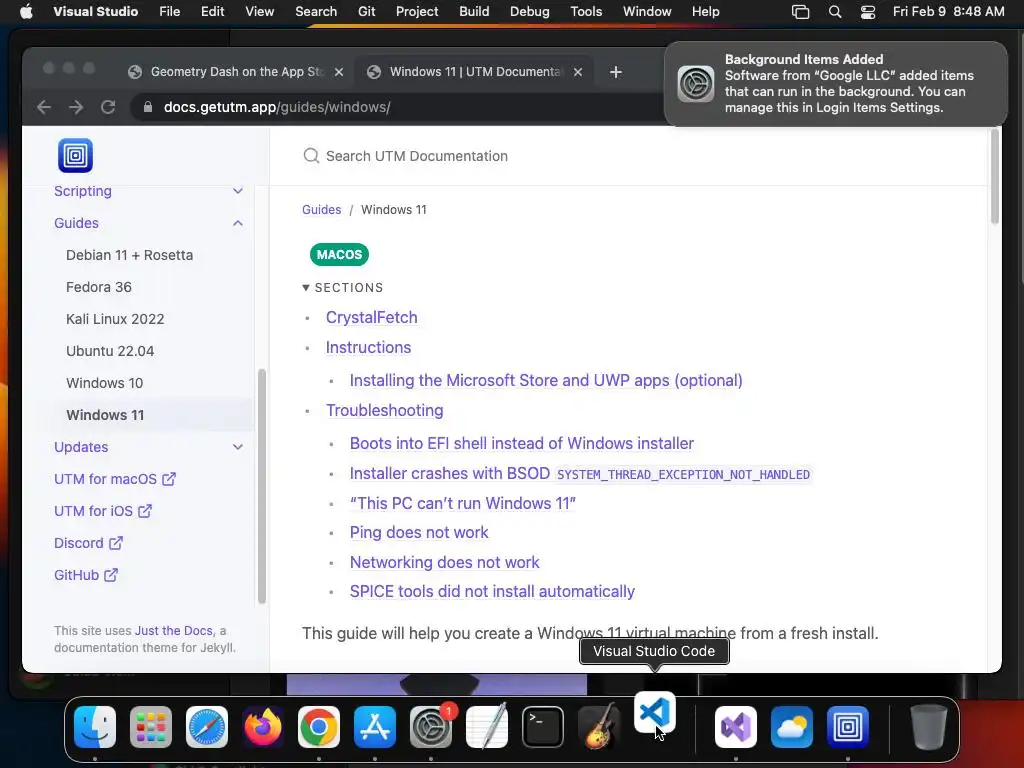
Task: Go forward in browser history
Action: tap(76, 107)
